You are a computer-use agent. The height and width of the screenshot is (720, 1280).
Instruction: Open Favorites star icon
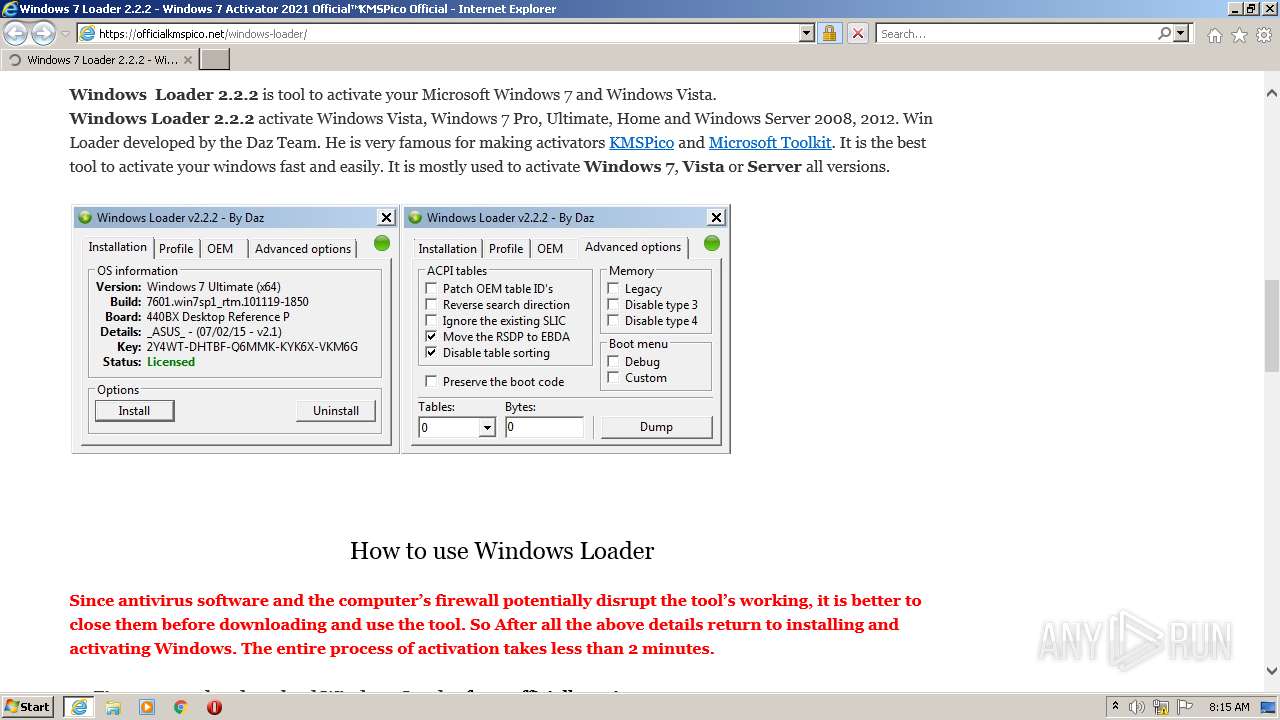[x=1239, y=35]
